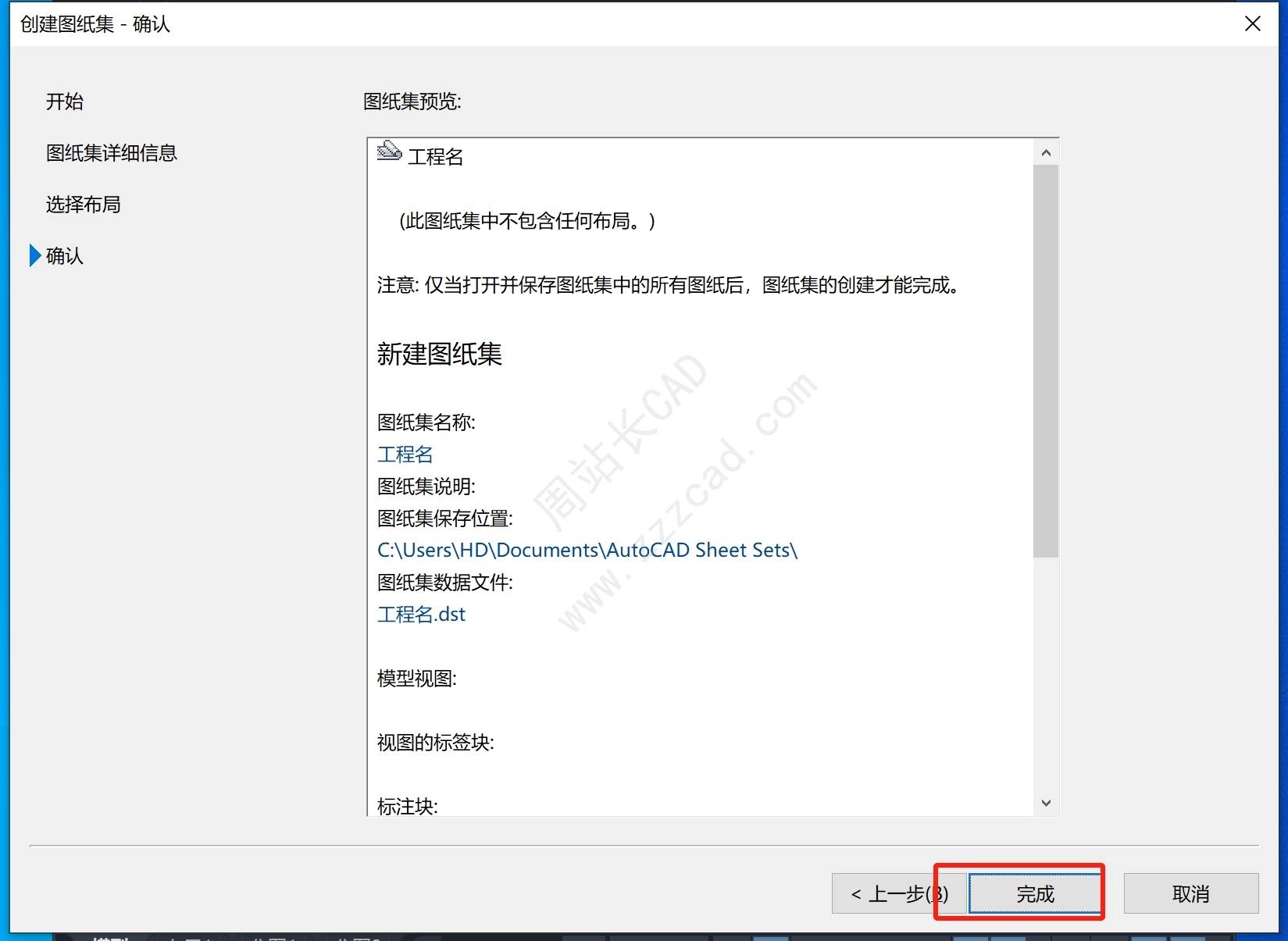This screenshot has height=941, width=1288.
Task: Select the 图纸集详细信息 wizard step
Action: (112, 153)
